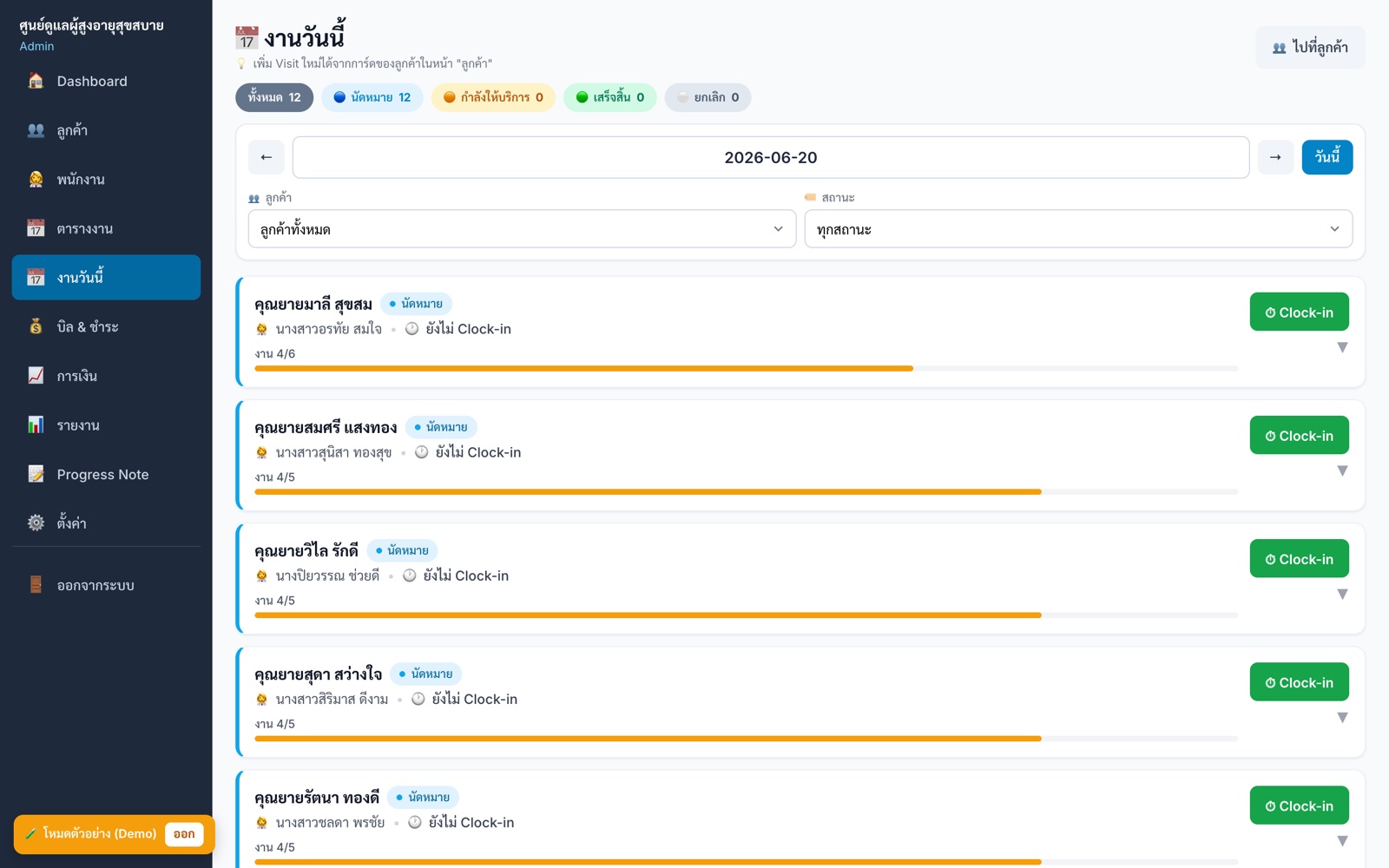Click ออก button in Demo banner
This screenshot has height=868, width=1389.
[x=184, y=834]
